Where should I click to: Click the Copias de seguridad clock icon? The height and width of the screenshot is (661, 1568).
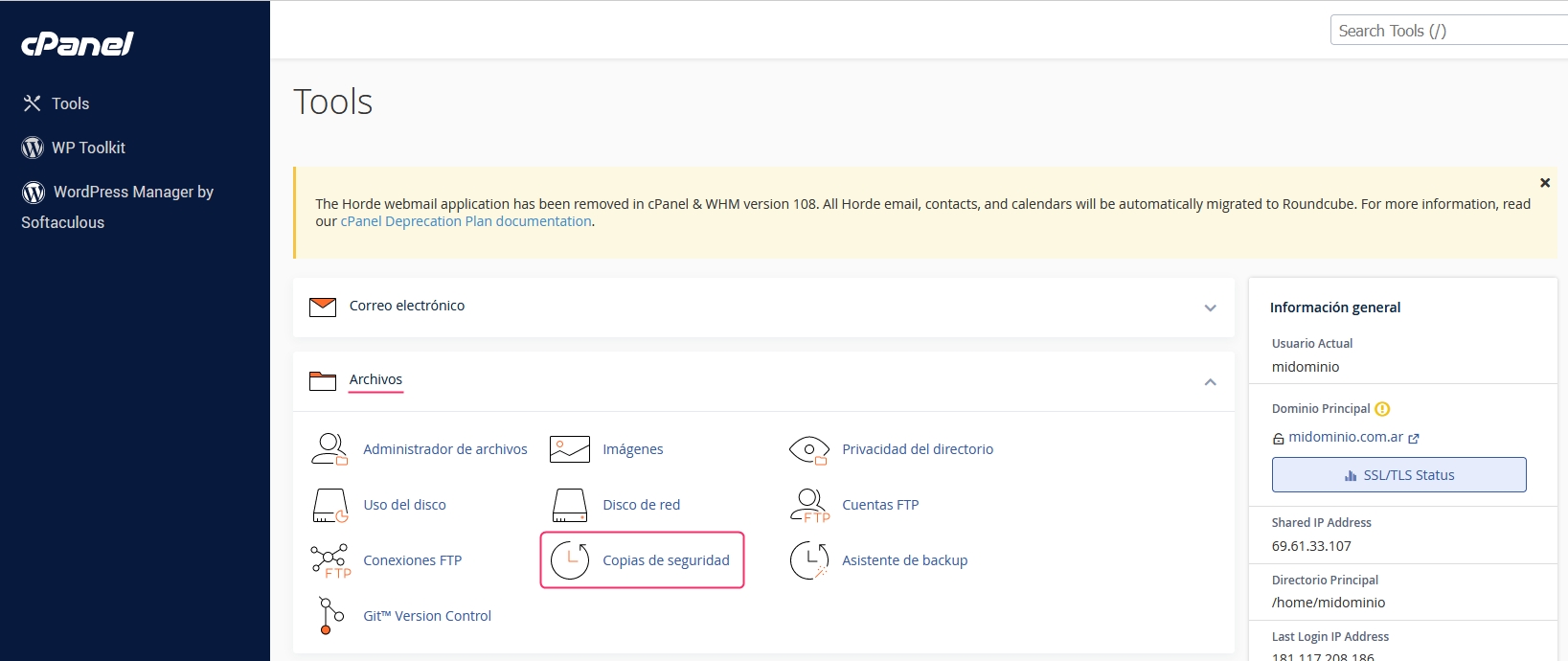pos(570,560)
